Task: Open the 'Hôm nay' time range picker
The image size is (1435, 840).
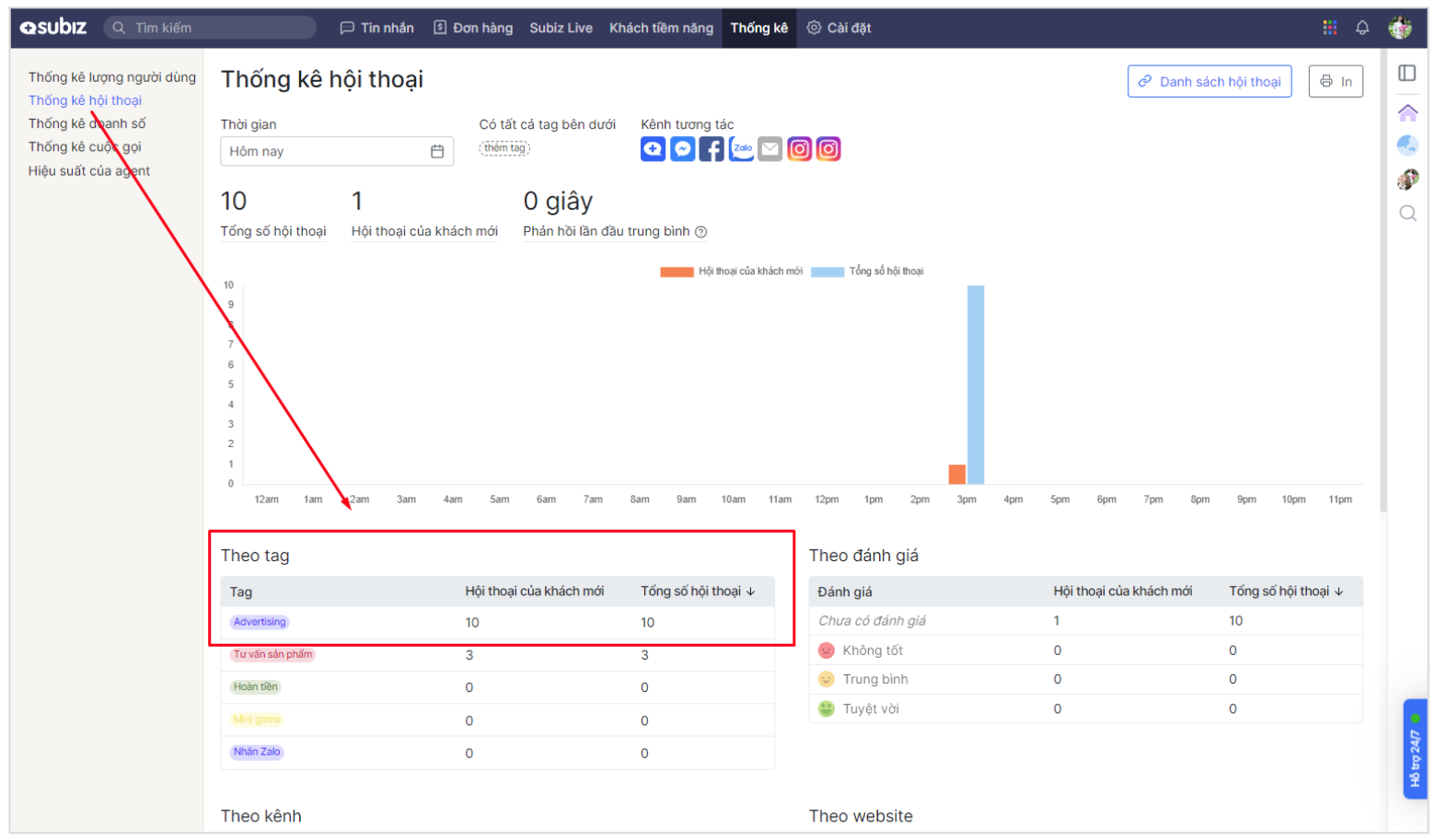Action: coord(337,152)
